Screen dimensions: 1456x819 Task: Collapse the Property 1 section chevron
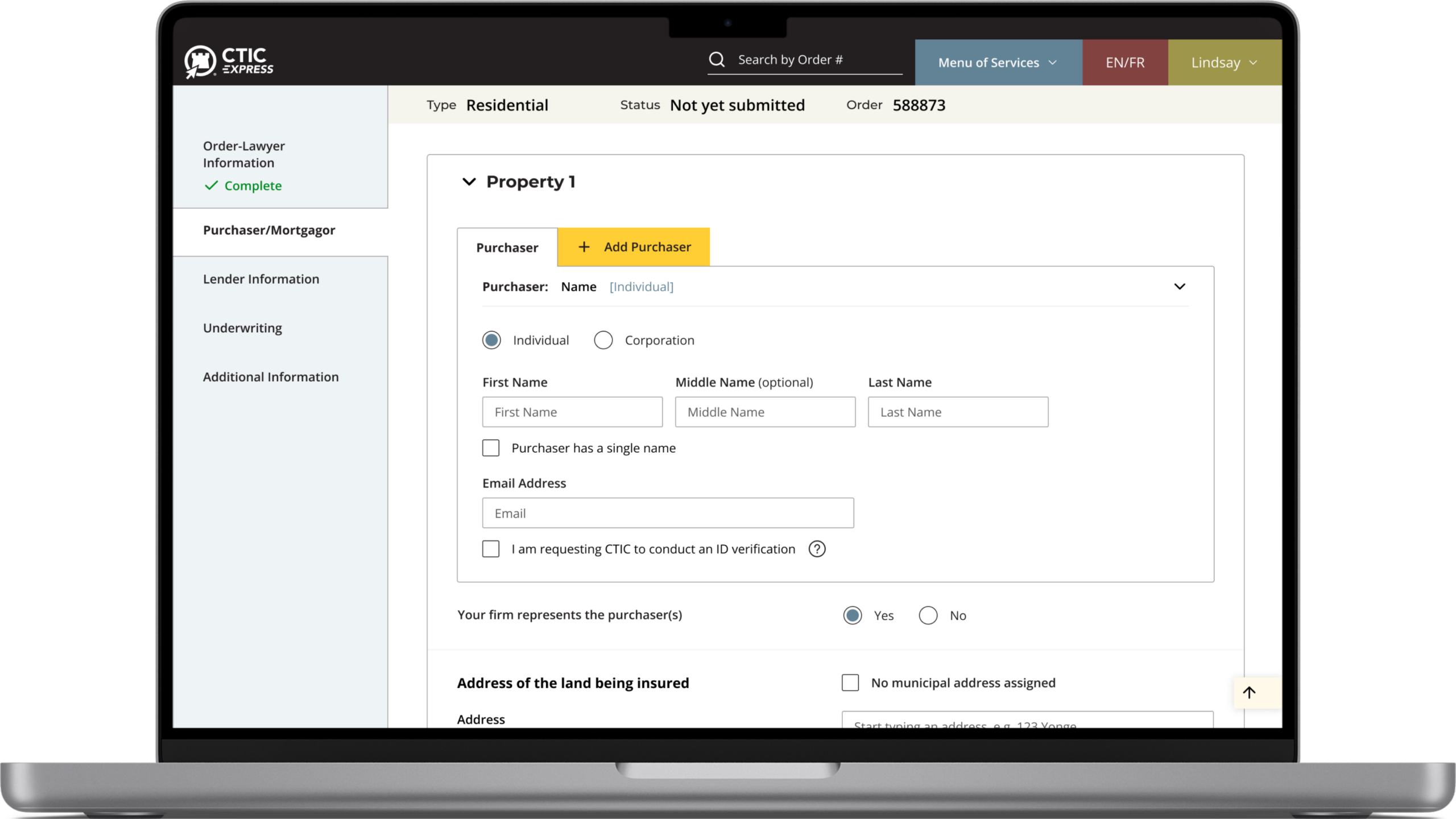tap(469, 182)
